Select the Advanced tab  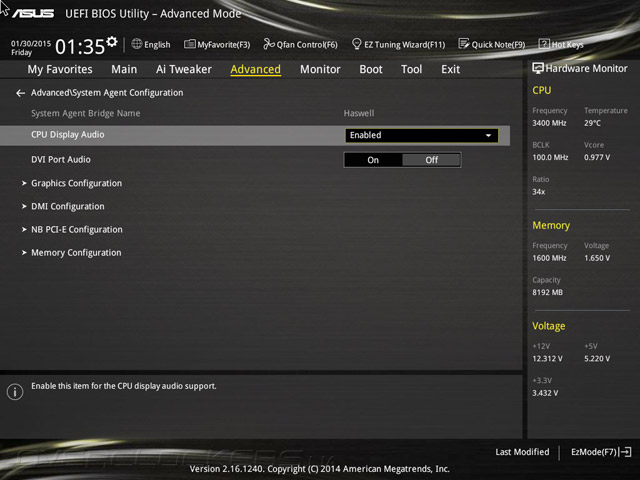click(x=256, y=69)
